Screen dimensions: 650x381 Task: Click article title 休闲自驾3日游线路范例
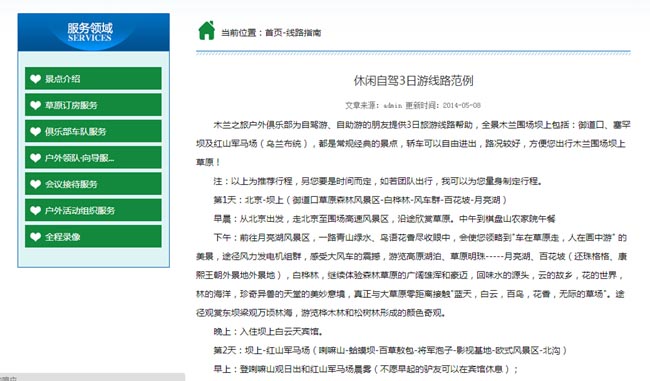(x=413, y=80)
